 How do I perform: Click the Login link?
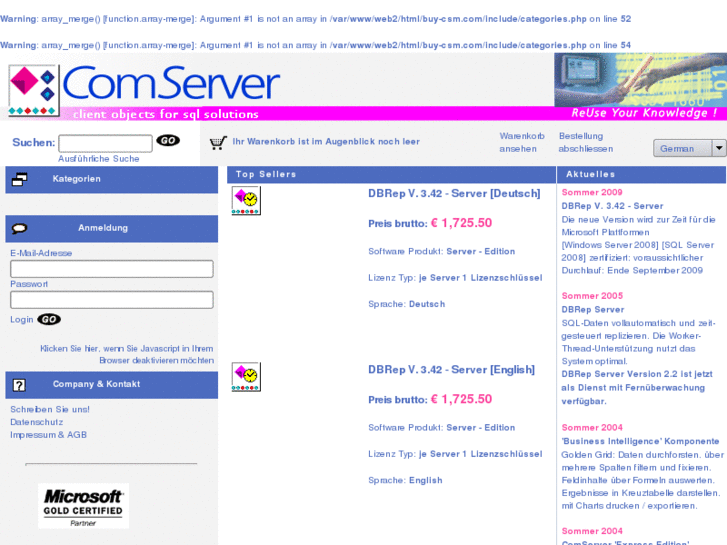21,320
